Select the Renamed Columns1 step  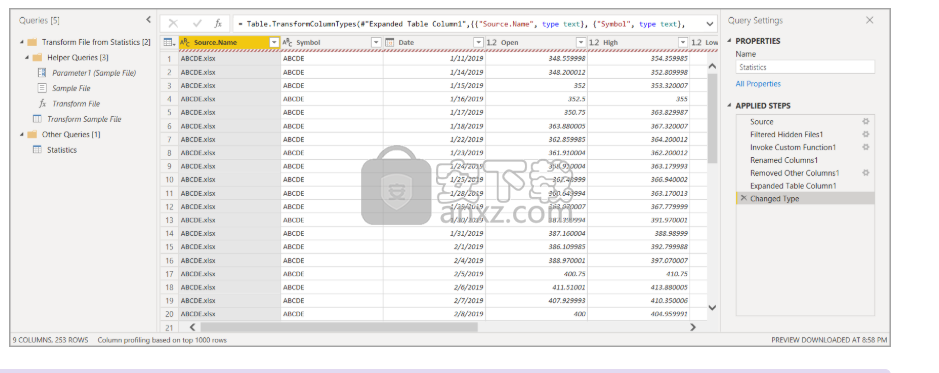point(784,160)
